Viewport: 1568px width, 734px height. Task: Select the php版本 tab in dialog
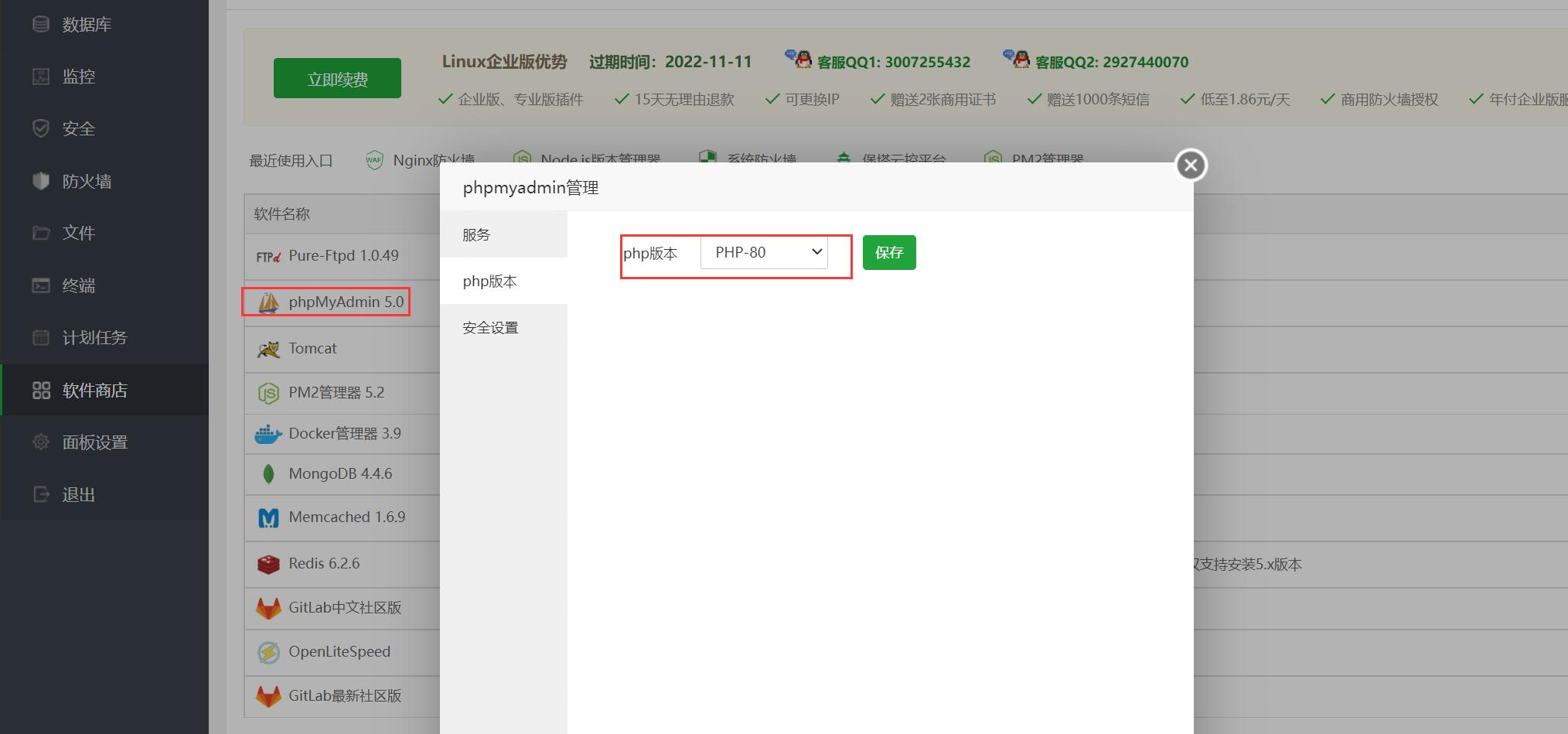(x=503, y=281)
